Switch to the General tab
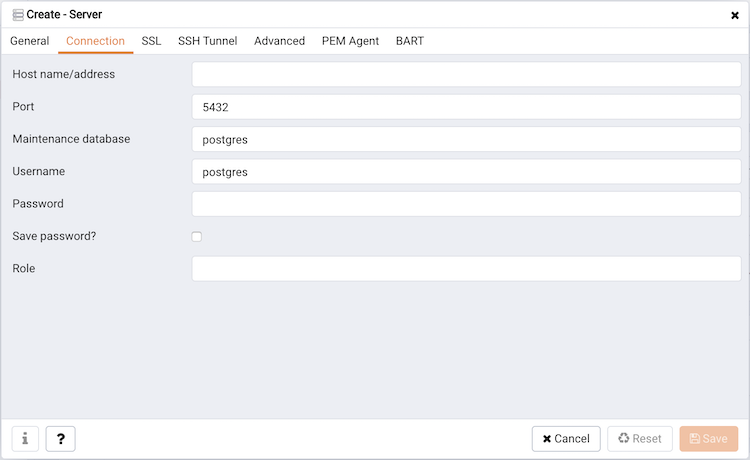This screenshot has height=460, width=750. [x=30, y=41]
